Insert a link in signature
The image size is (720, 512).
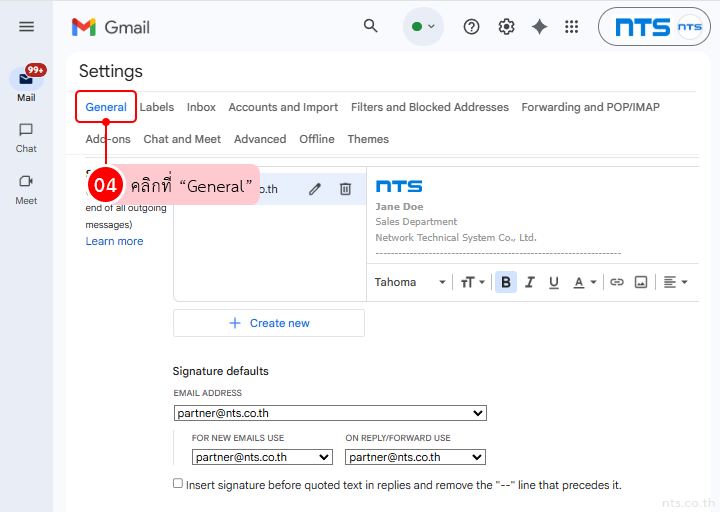click(617, 282)
